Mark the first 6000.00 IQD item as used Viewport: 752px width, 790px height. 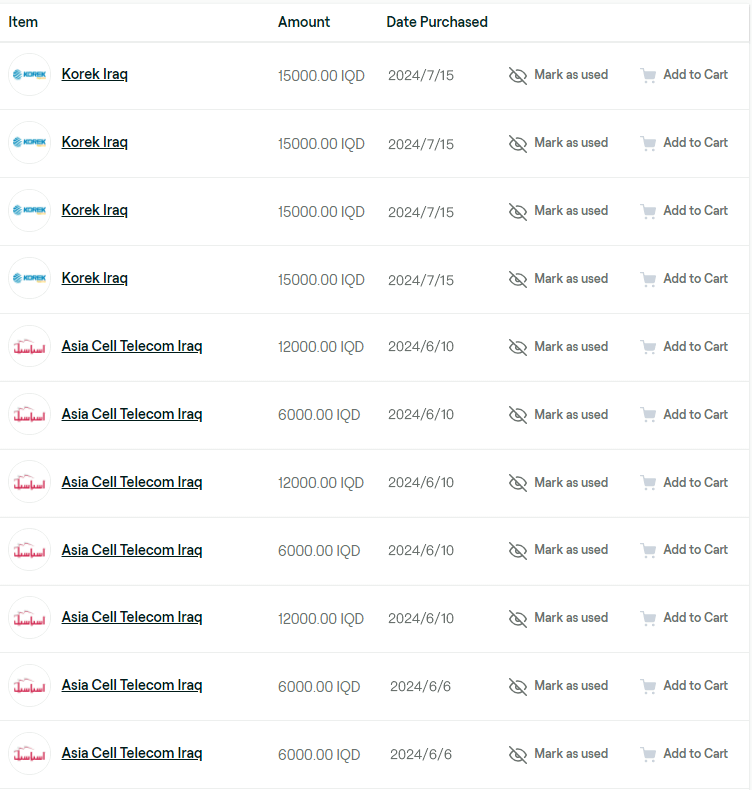pyautogui.click(x=570, y=415)
